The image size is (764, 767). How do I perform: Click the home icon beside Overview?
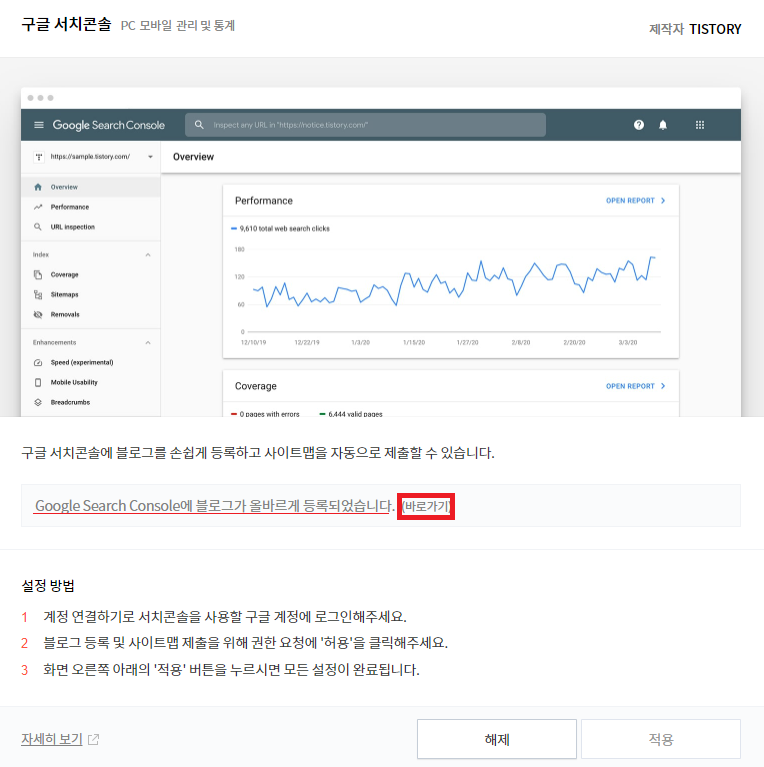38,187
